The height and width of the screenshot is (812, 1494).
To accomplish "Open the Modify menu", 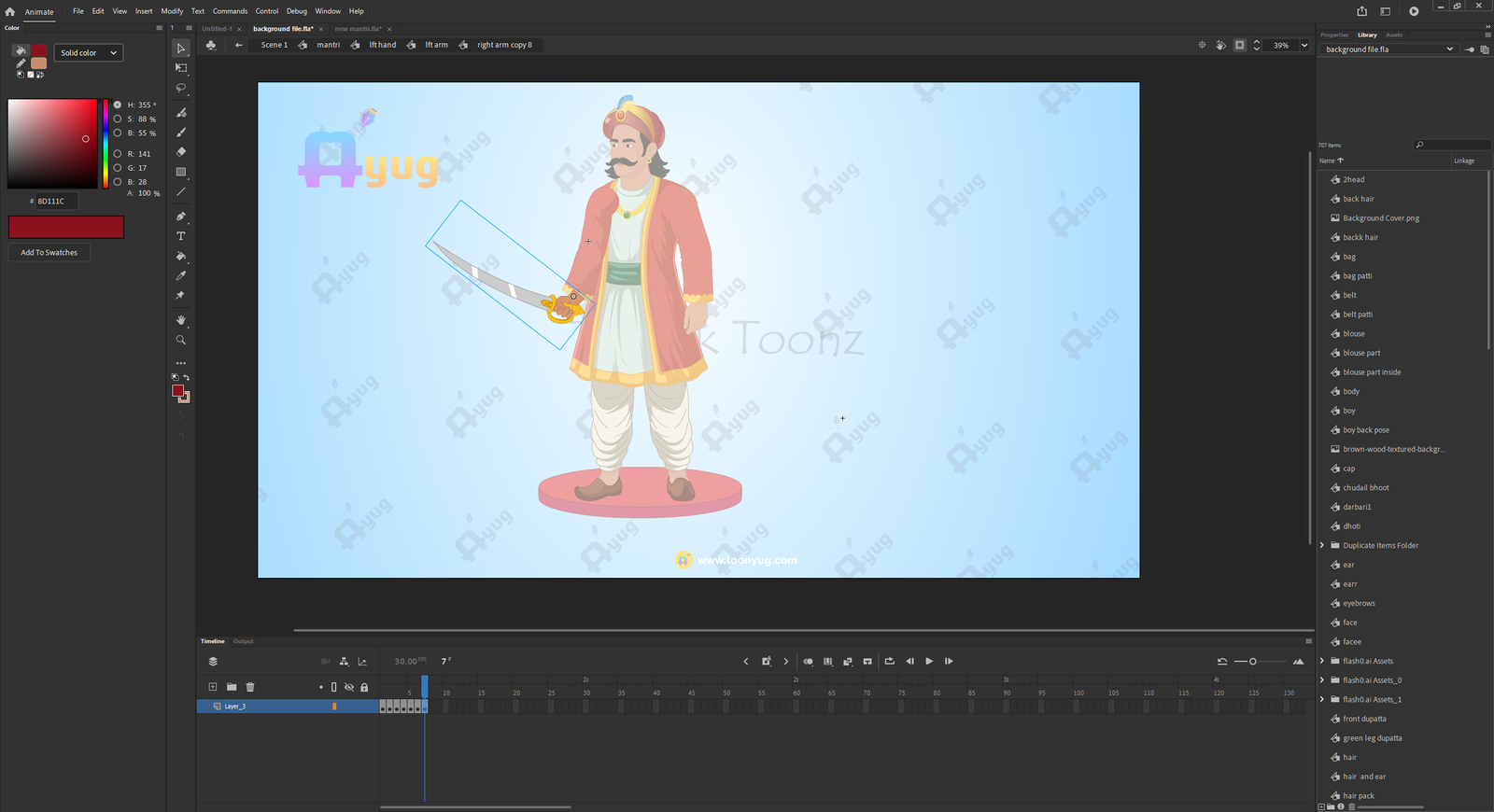I will coord(172,11).
